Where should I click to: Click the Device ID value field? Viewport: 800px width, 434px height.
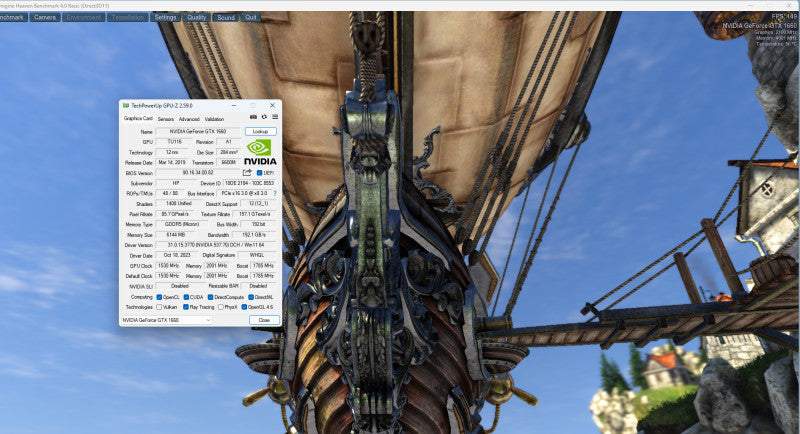250,183
